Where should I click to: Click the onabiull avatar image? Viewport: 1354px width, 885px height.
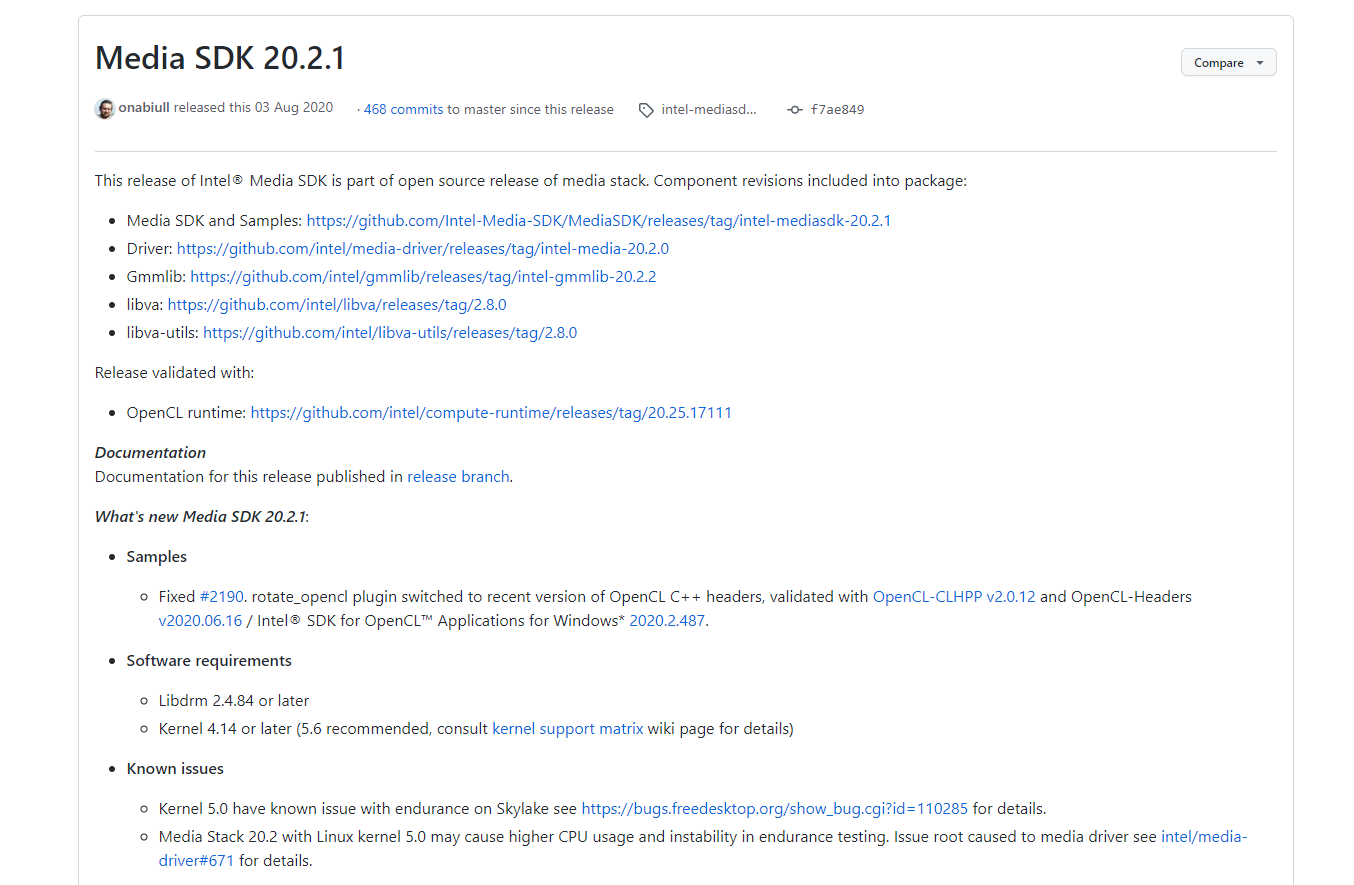point(105,109)
